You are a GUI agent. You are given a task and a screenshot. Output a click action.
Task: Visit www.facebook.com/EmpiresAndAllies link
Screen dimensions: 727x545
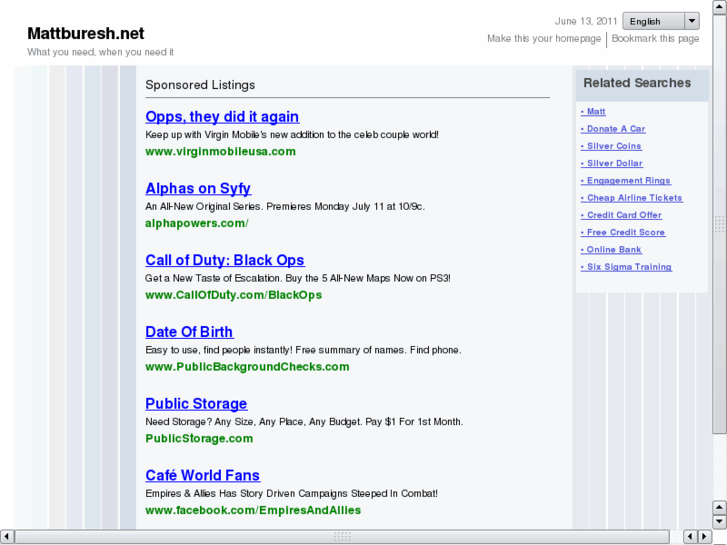click(253, 510)
